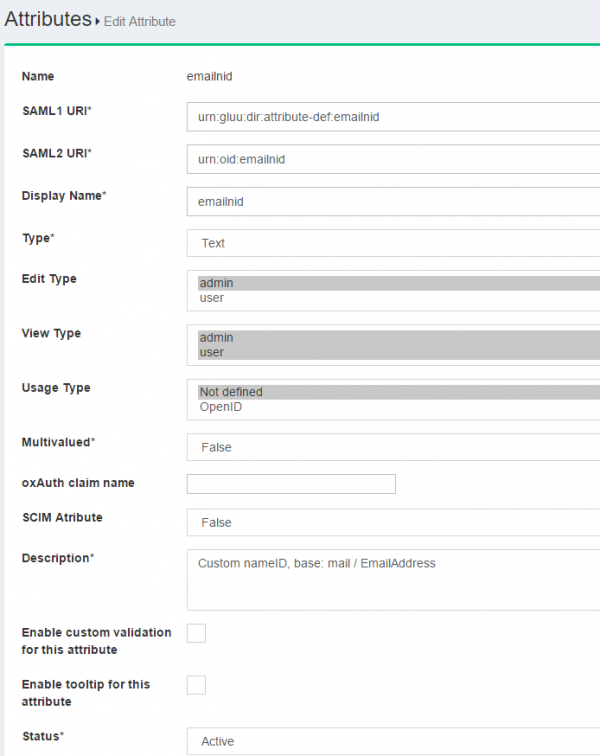Open the Type dropdown showing Text
The height and width of the screenshot is (756, 600).
[x=392, y=243]
